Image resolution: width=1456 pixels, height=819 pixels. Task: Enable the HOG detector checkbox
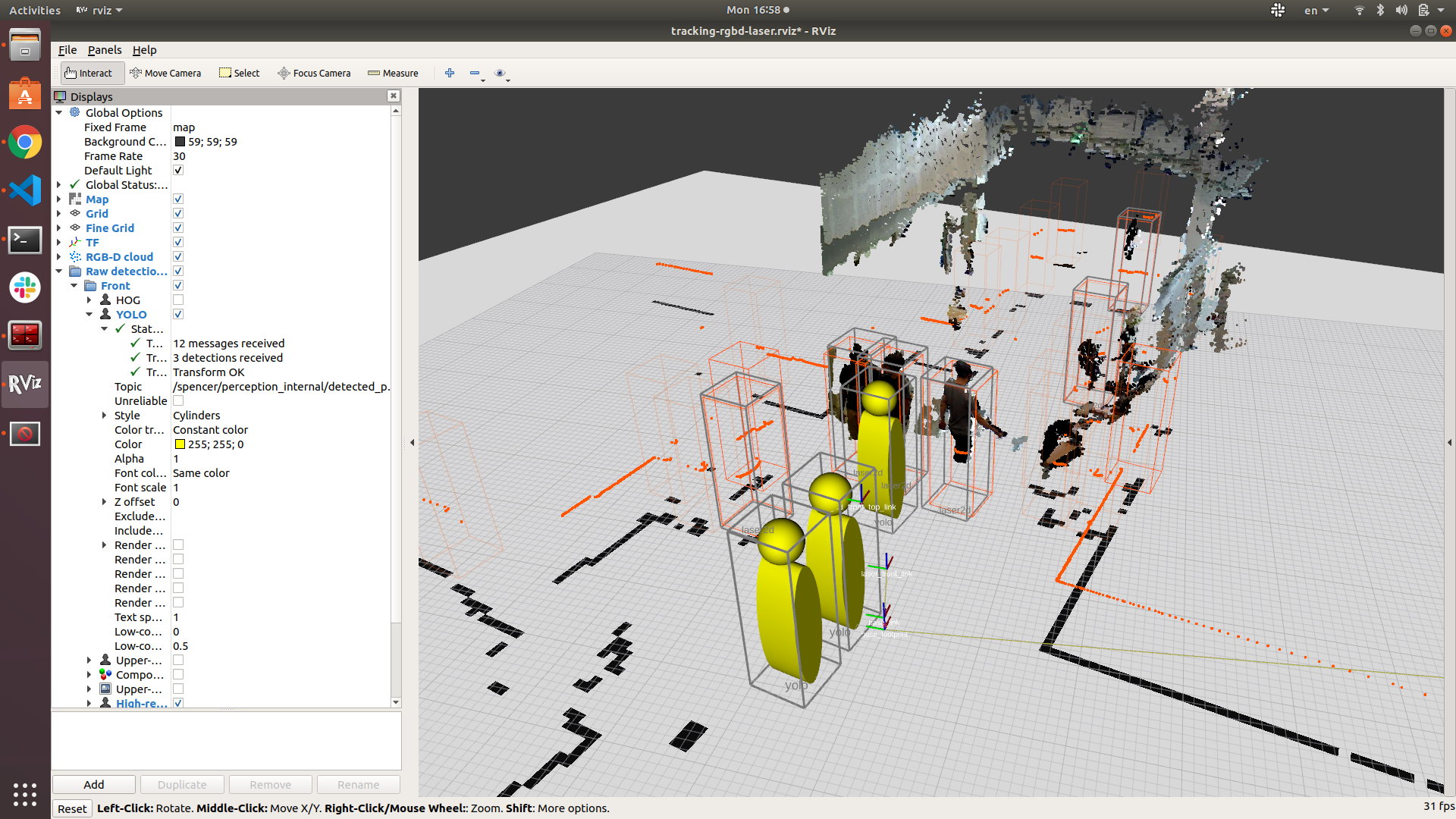pos(178,300)
